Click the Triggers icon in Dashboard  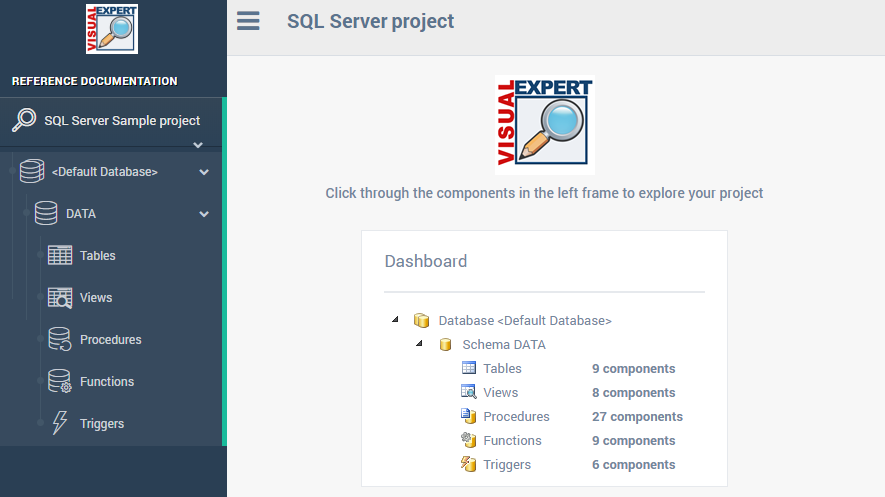point(468,464)
